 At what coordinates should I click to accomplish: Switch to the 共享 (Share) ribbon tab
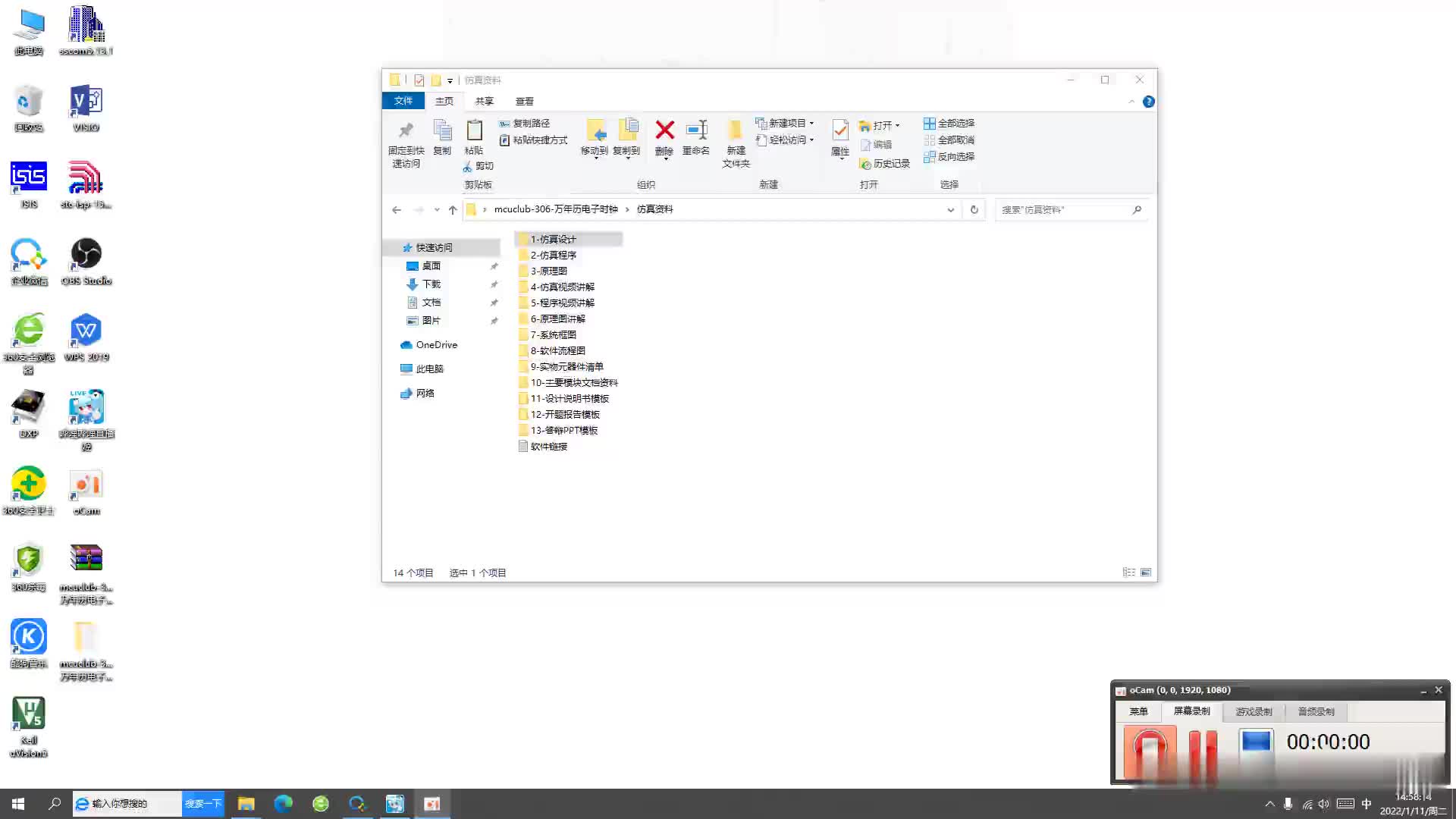484,102
